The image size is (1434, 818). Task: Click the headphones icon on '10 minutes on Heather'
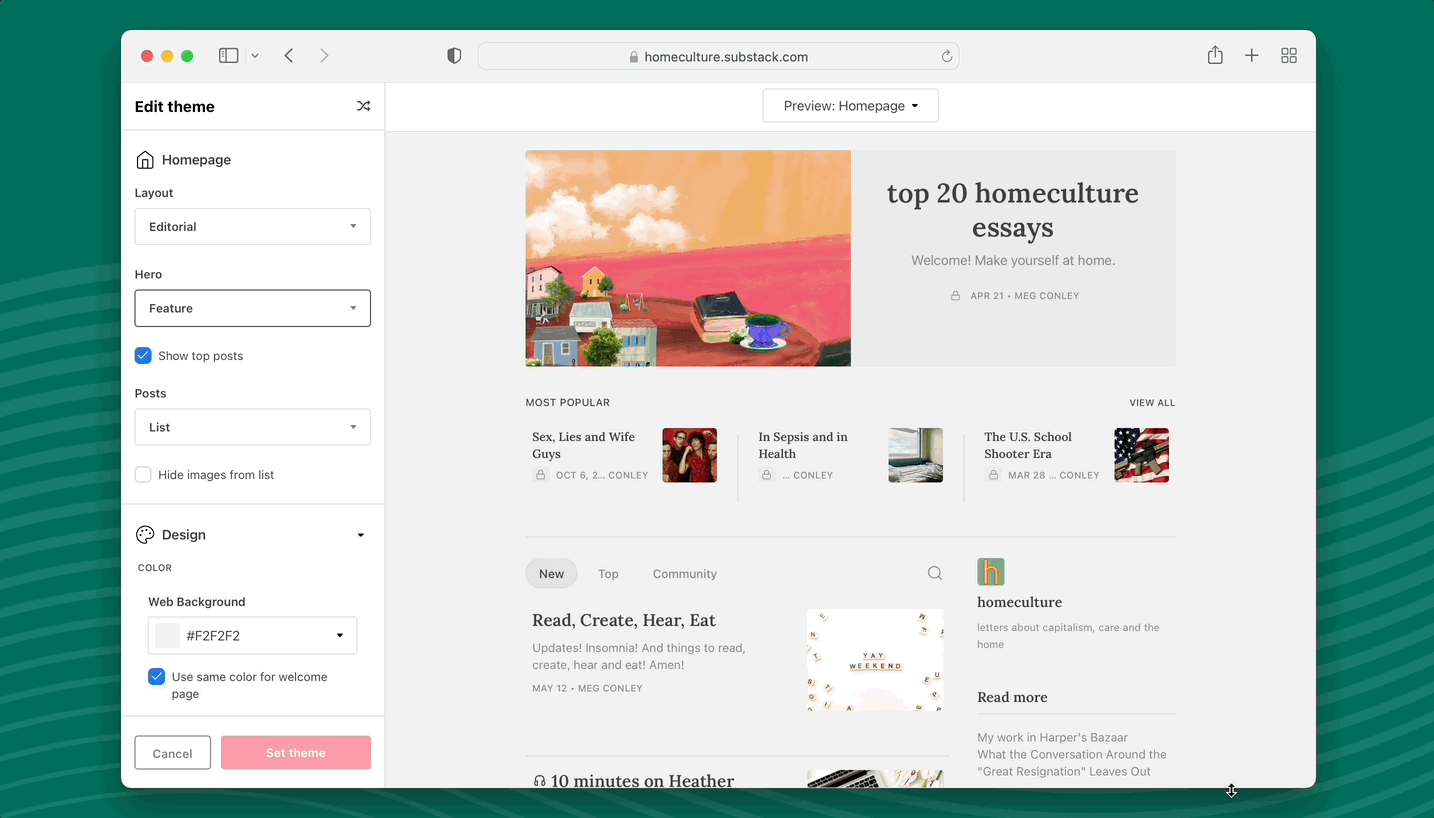tap(540, 780)
